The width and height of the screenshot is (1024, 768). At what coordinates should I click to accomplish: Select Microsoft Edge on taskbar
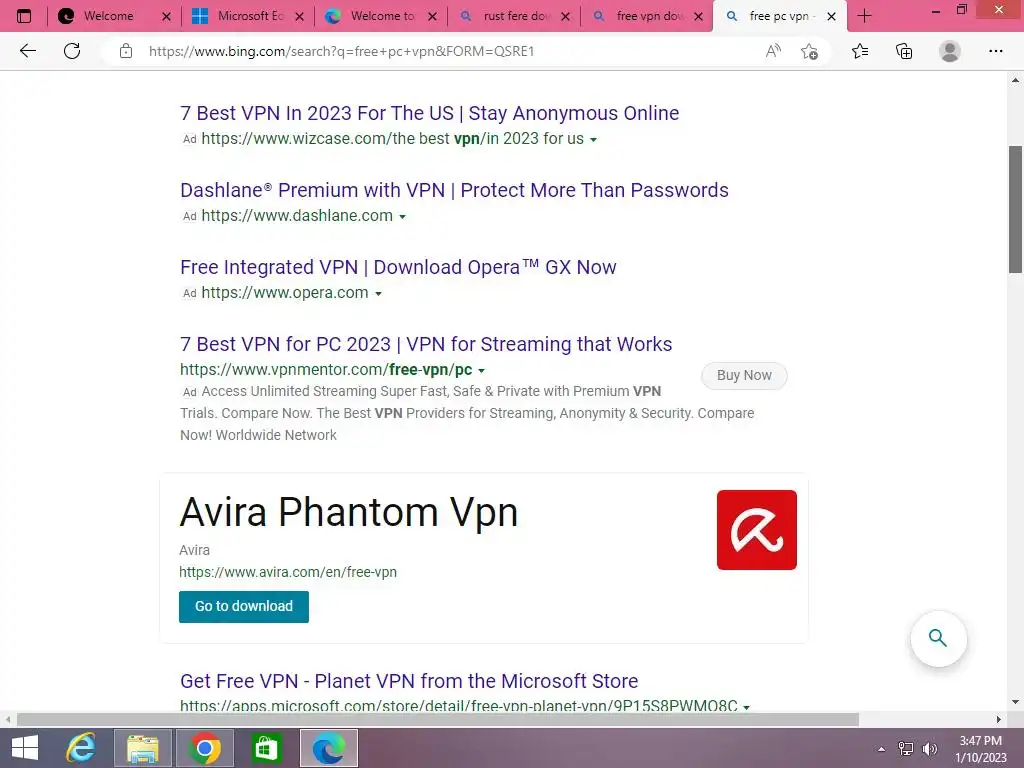tap(328, 748)
